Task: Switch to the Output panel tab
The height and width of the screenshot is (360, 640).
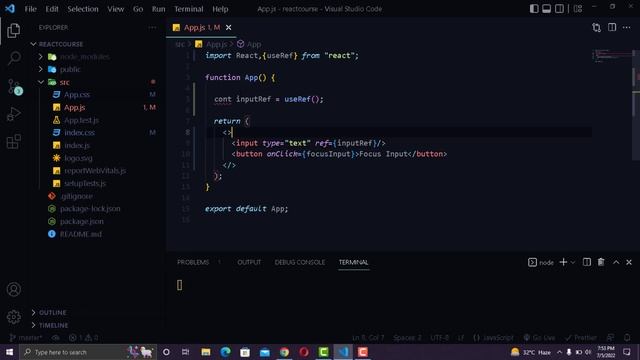Action: (249, 262)
